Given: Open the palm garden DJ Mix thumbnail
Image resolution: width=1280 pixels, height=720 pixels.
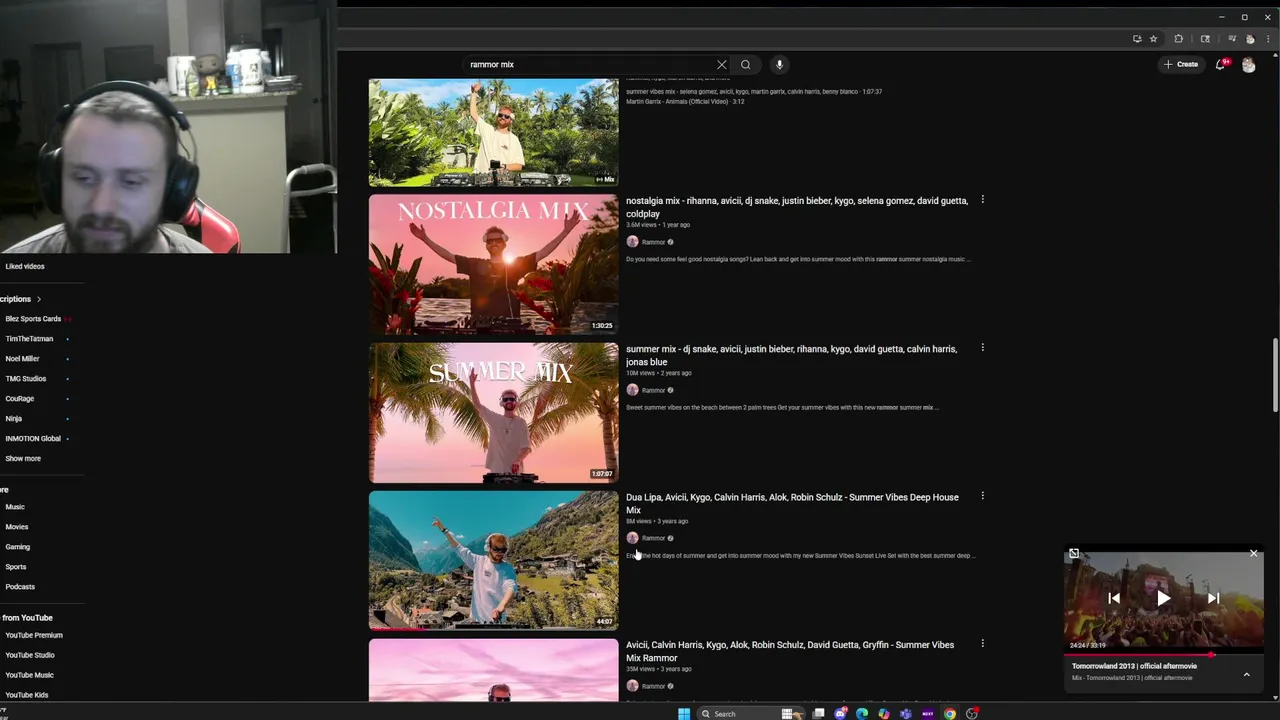Looking at the screenshot, I should click(x=493, y=133).
